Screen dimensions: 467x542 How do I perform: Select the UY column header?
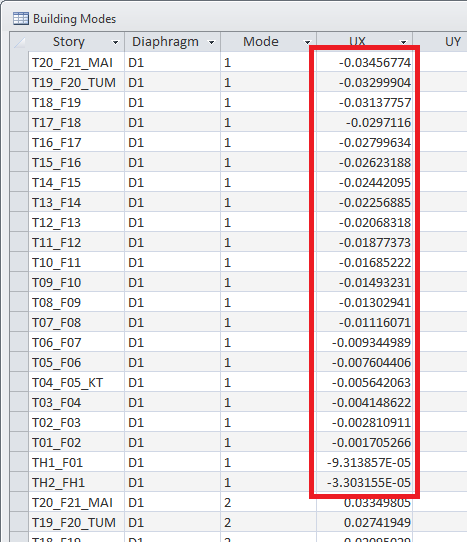pyautogui.click(x=440, y=42)
